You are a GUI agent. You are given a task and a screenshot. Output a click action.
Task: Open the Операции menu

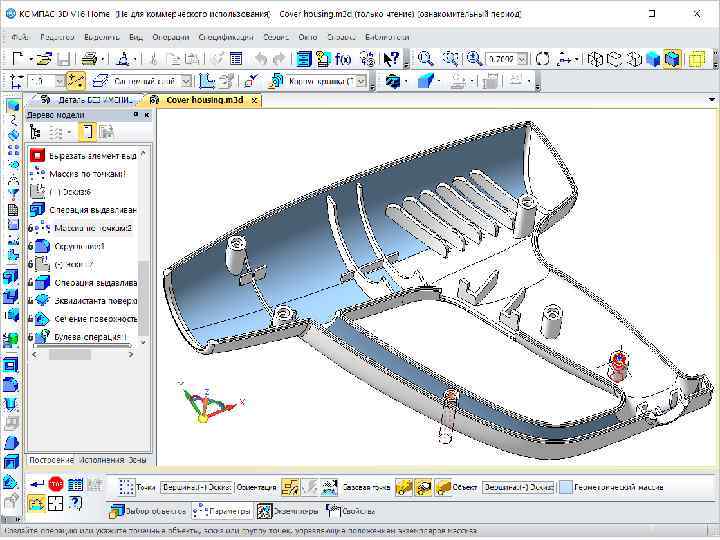tap(170, 37)
